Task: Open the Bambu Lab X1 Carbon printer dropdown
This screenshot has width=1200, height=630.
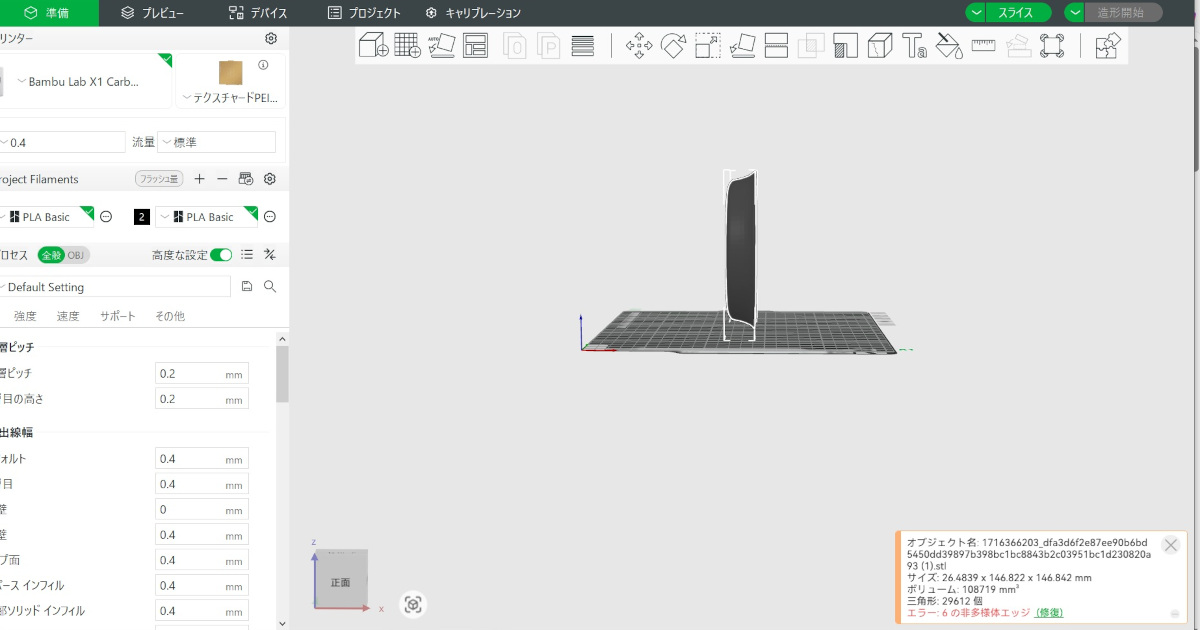Action: tap(85, 82)
